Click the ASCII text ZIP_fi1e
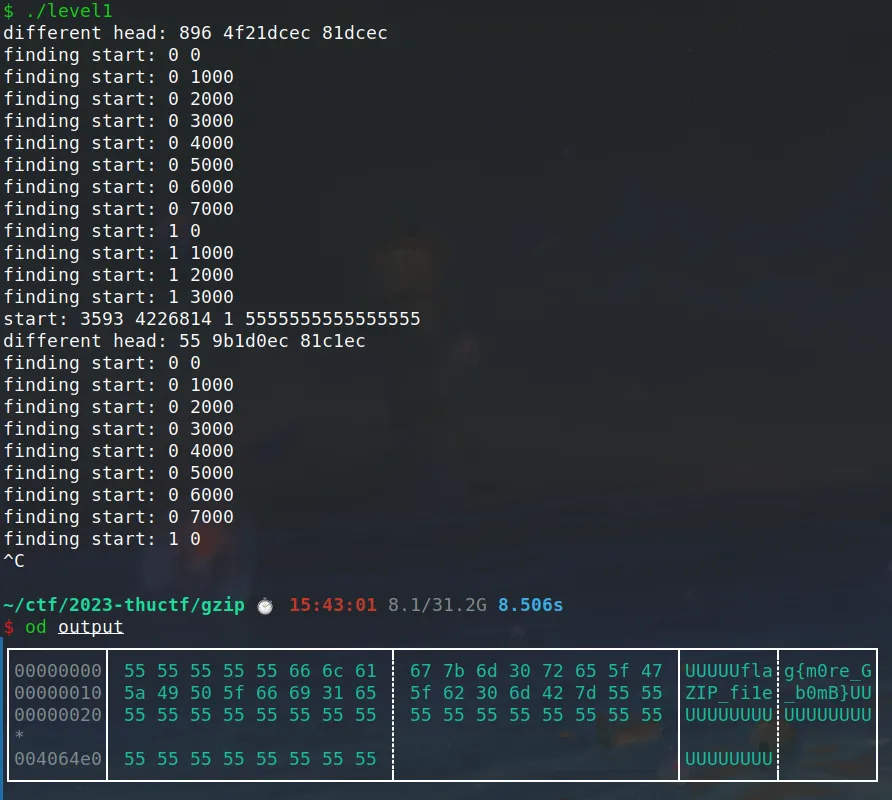The width and height of the screenshot is (892, 800). tap(728, 693)
